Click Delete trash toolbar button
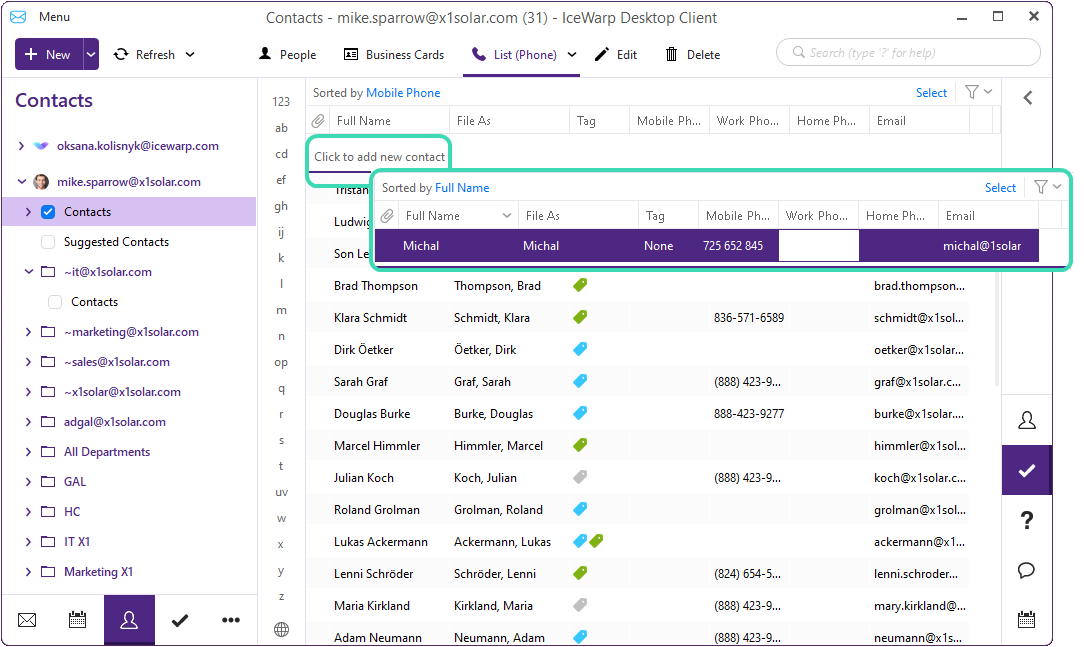Image resolution: width=1084 pixels, height=647 pixels. pyautogui.click(x=693, y=55)
